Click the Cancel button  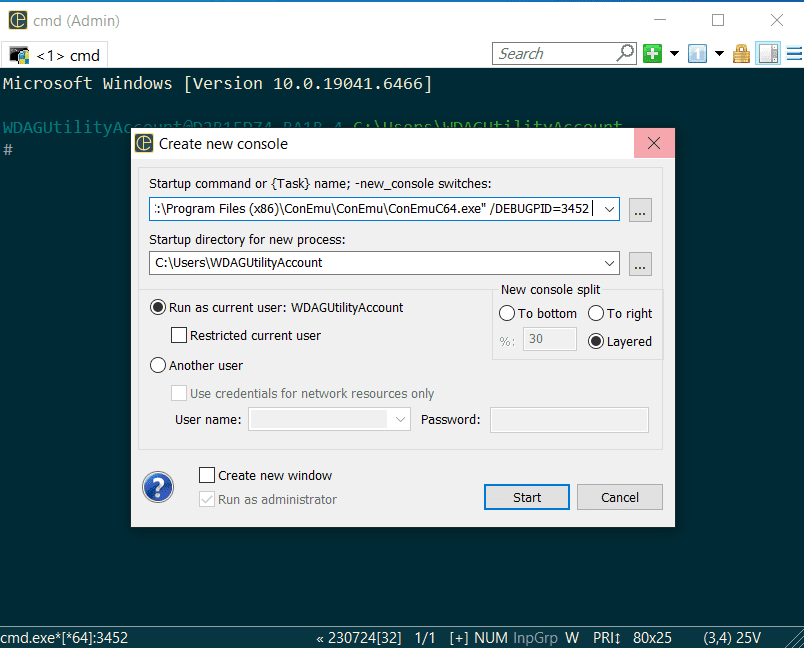(619, 497)
